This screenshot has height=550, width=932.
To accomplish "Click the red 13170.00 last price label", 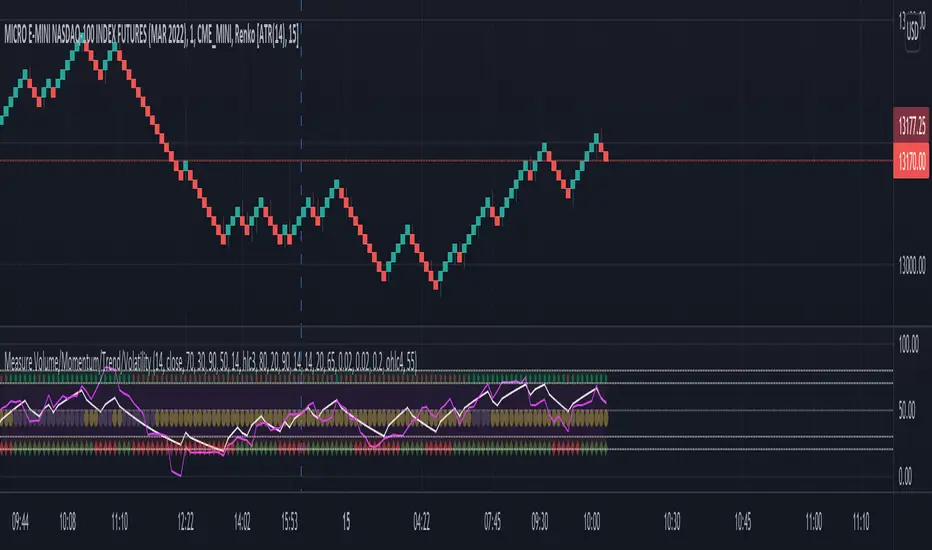I will (911, 161).
